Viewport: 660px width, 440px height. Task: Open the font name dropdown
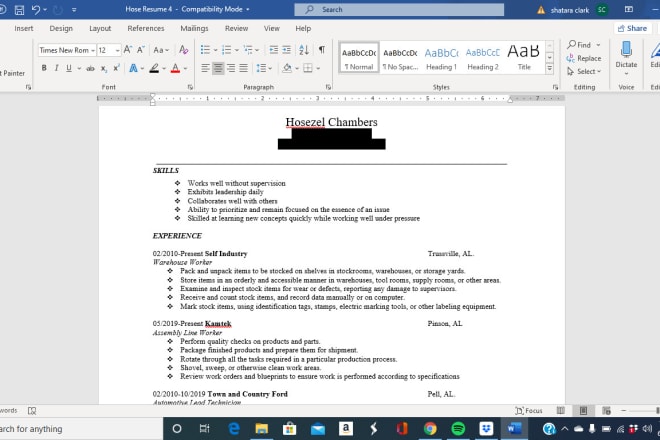click(x=66, y=49)
